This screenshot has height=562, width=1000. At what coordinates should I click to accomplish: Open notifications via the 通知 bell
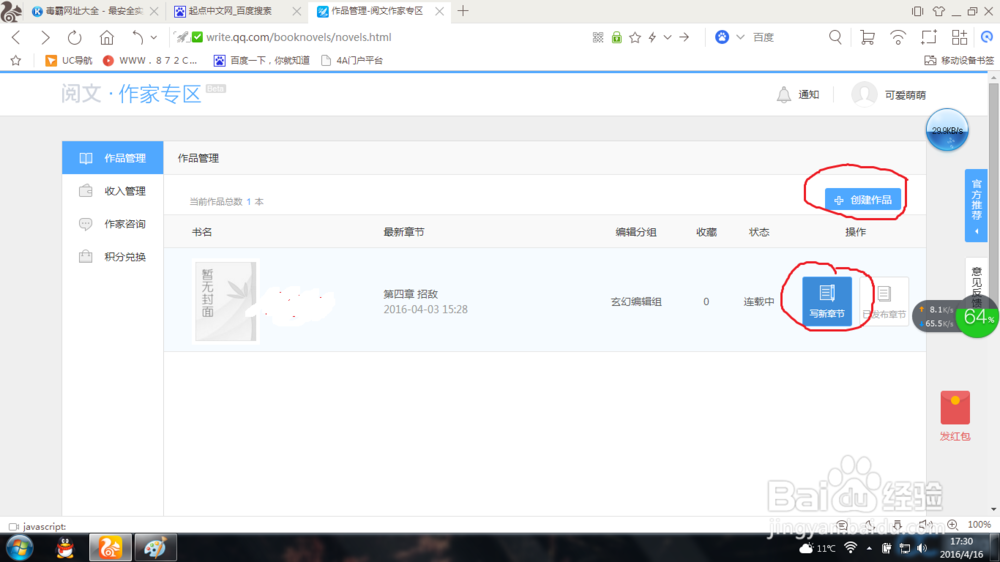pos(797,95)
